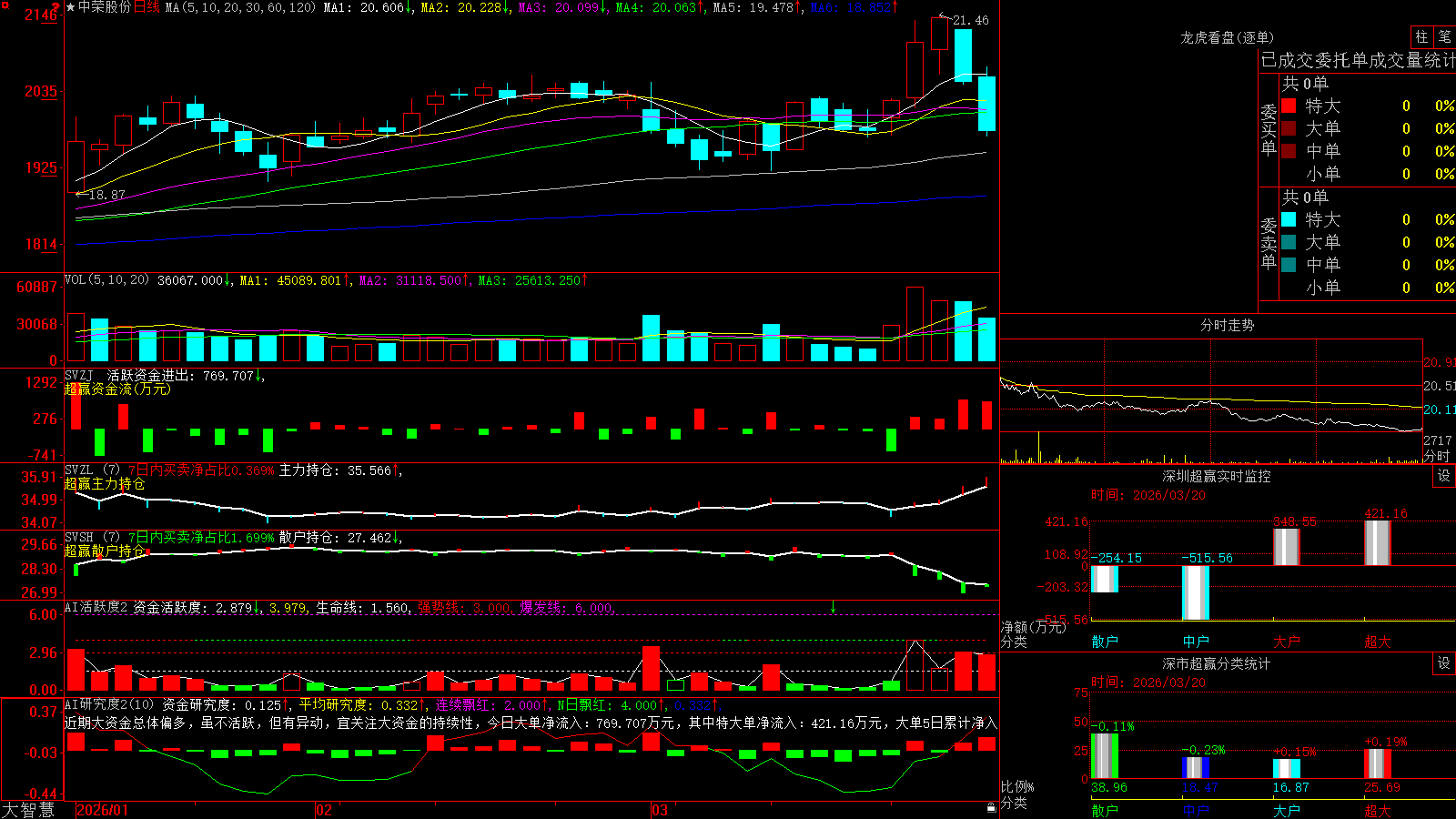
Task: Click the 深市超赢分类统计 panel title
Action: [x=1217, y=663]
